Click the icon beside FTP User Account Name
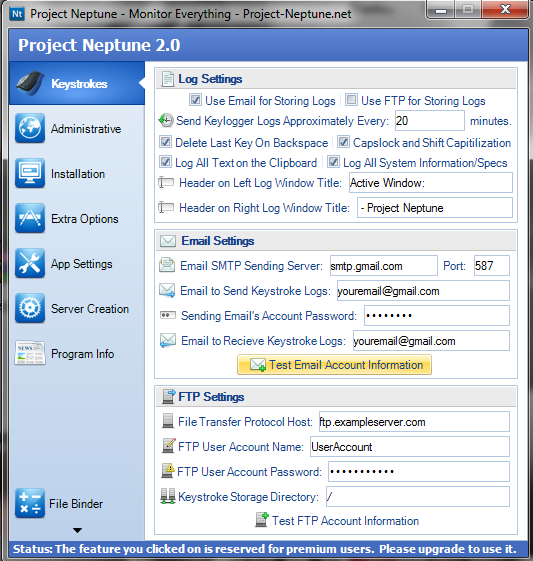The height and width of the screenshot is (561, 533). (x=168, y=446)
